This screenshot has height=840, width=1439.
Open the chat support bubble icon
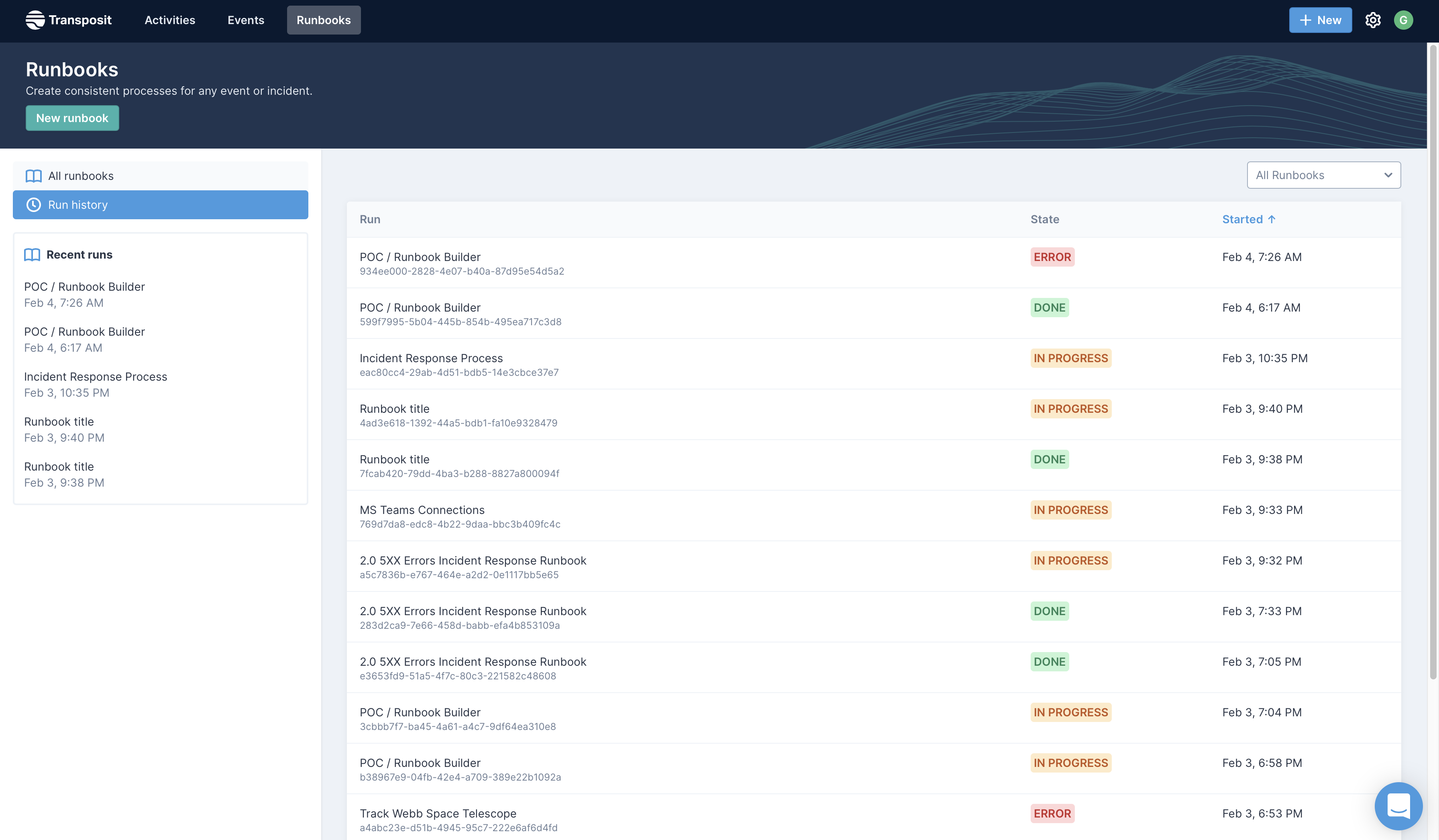pyautogui.click(x=1398, y=806)
